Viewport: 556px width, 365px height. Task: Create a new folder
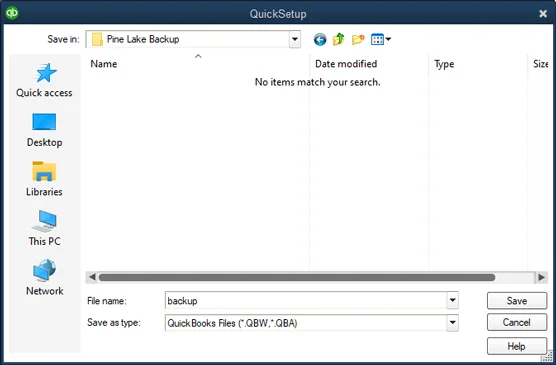click(358, 39)
